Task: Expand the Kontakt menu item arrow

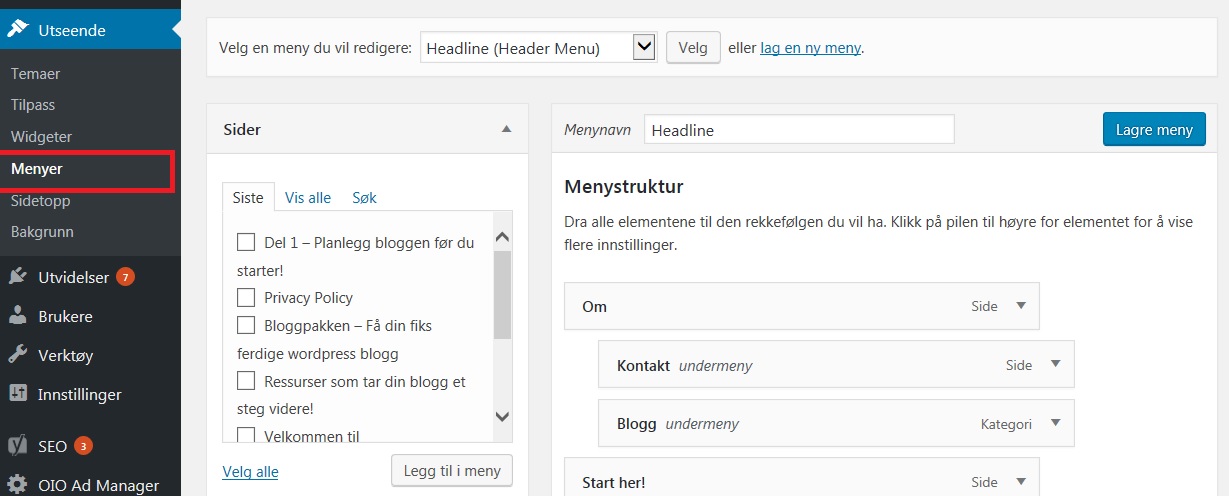Action: pyautogui.click(x=1055, y=364)
